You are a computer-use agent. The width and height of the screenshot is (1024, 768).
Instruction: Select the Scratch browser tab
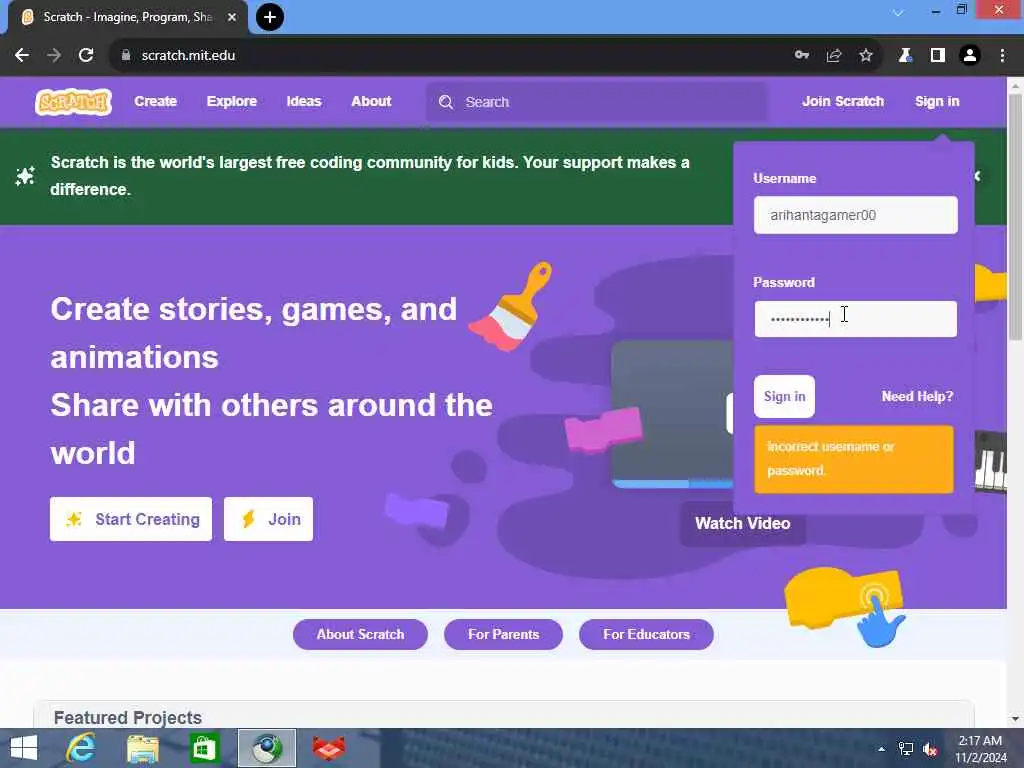pos(128,17)
